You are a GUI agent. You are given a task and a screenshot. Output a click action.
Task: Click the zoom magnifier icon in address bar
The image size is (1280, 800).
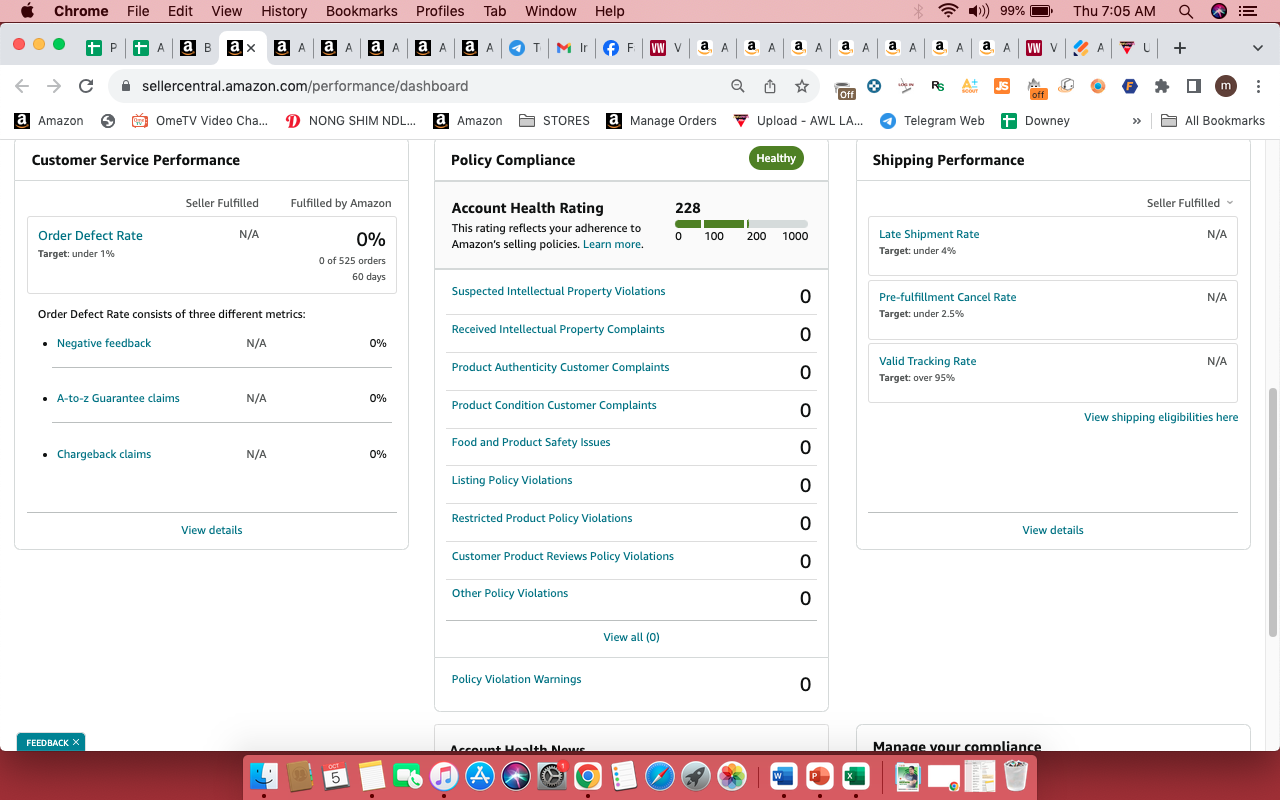738,86
